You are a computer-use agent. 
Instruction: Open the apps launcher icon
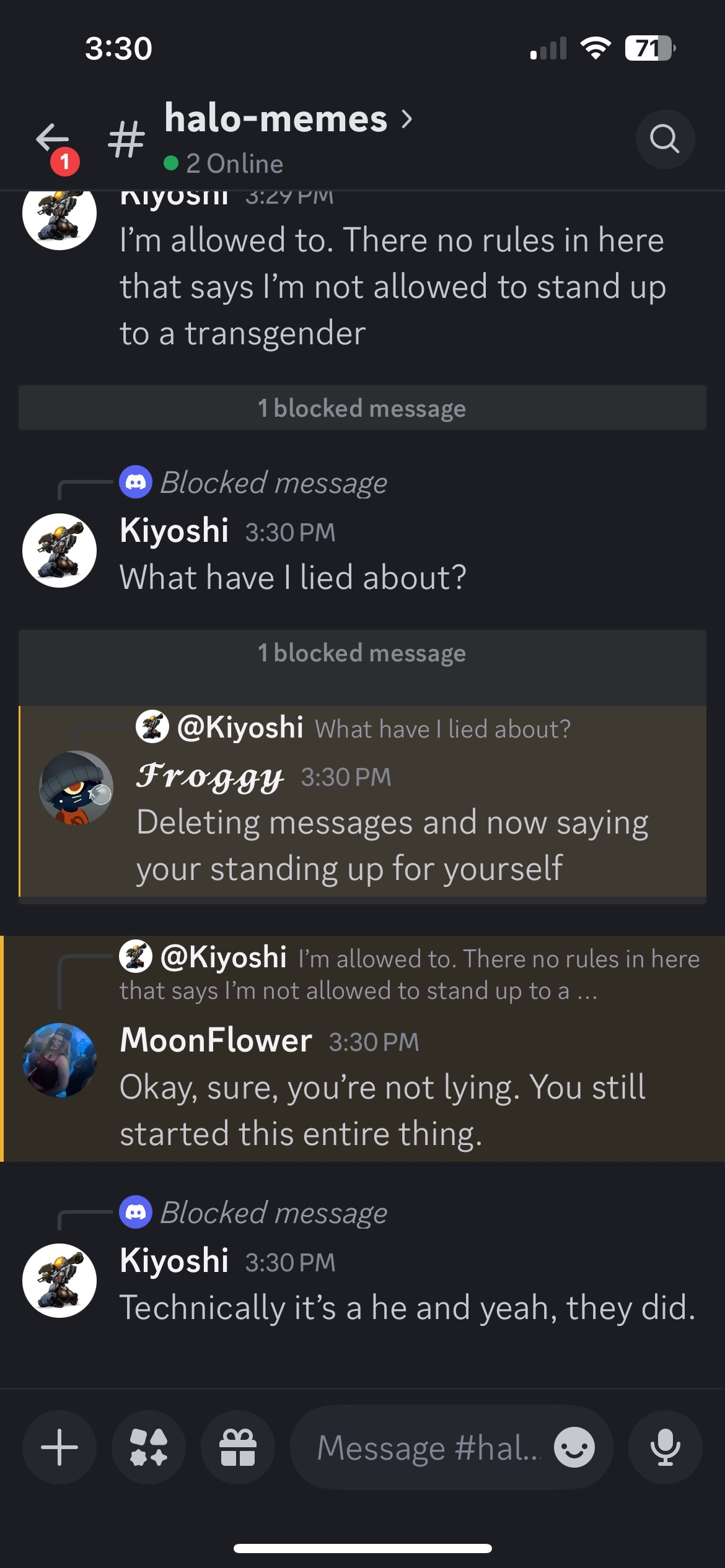[149, 1447]
